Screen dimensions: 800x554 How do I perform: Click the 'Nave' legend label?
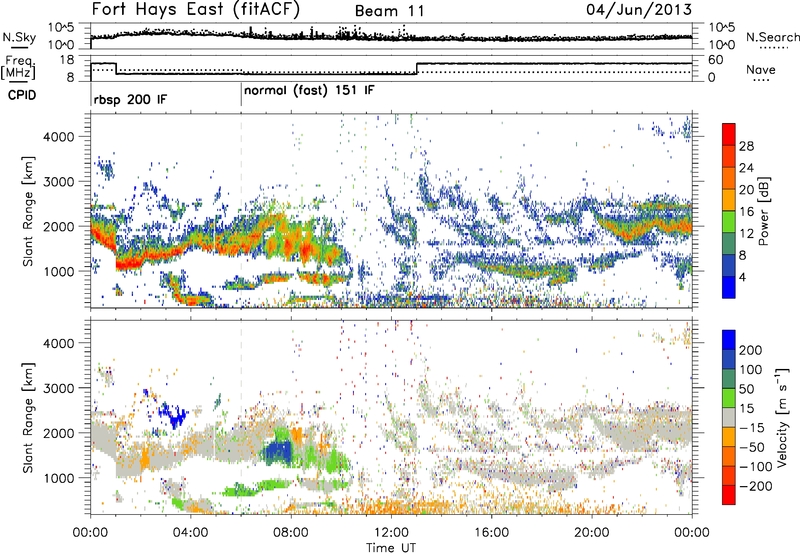point(761,70)
